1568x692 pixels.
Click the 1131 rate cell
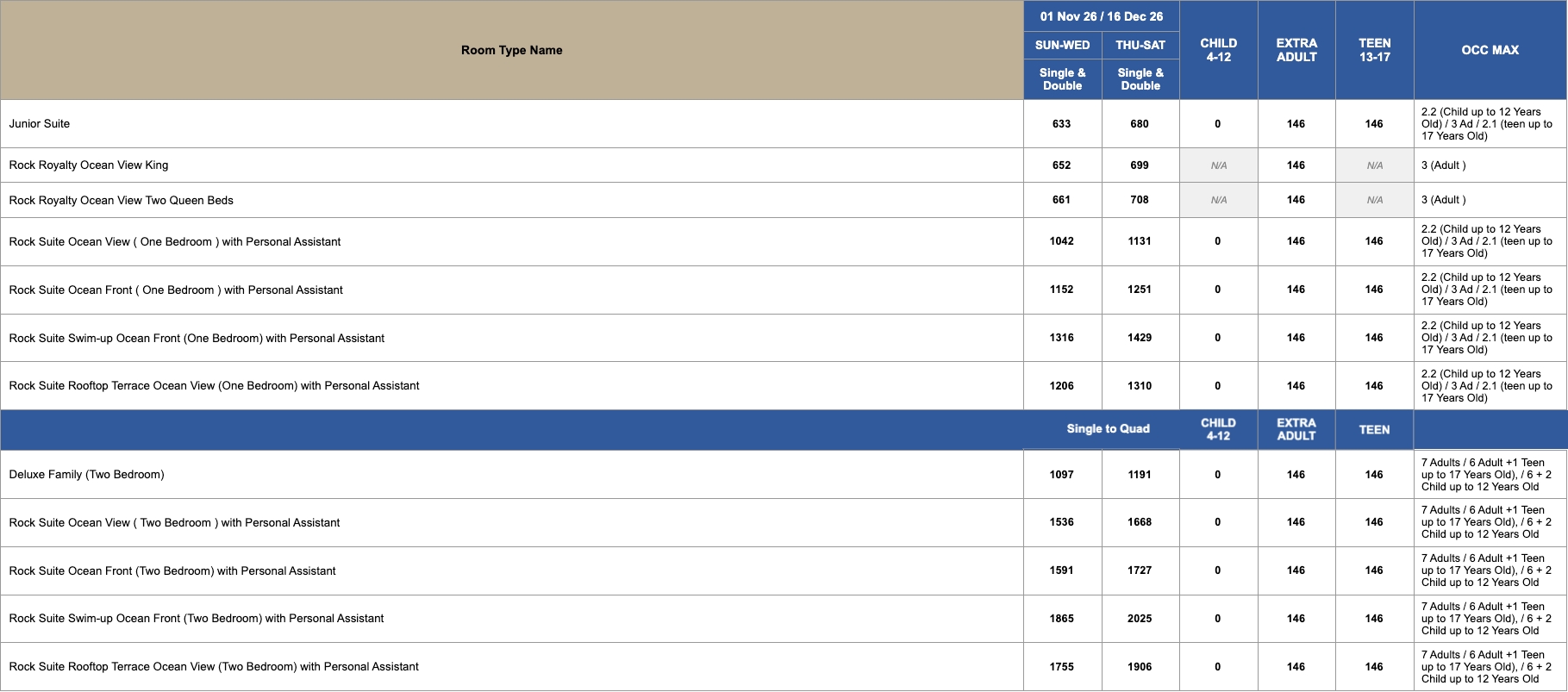tap(1140, 241)
